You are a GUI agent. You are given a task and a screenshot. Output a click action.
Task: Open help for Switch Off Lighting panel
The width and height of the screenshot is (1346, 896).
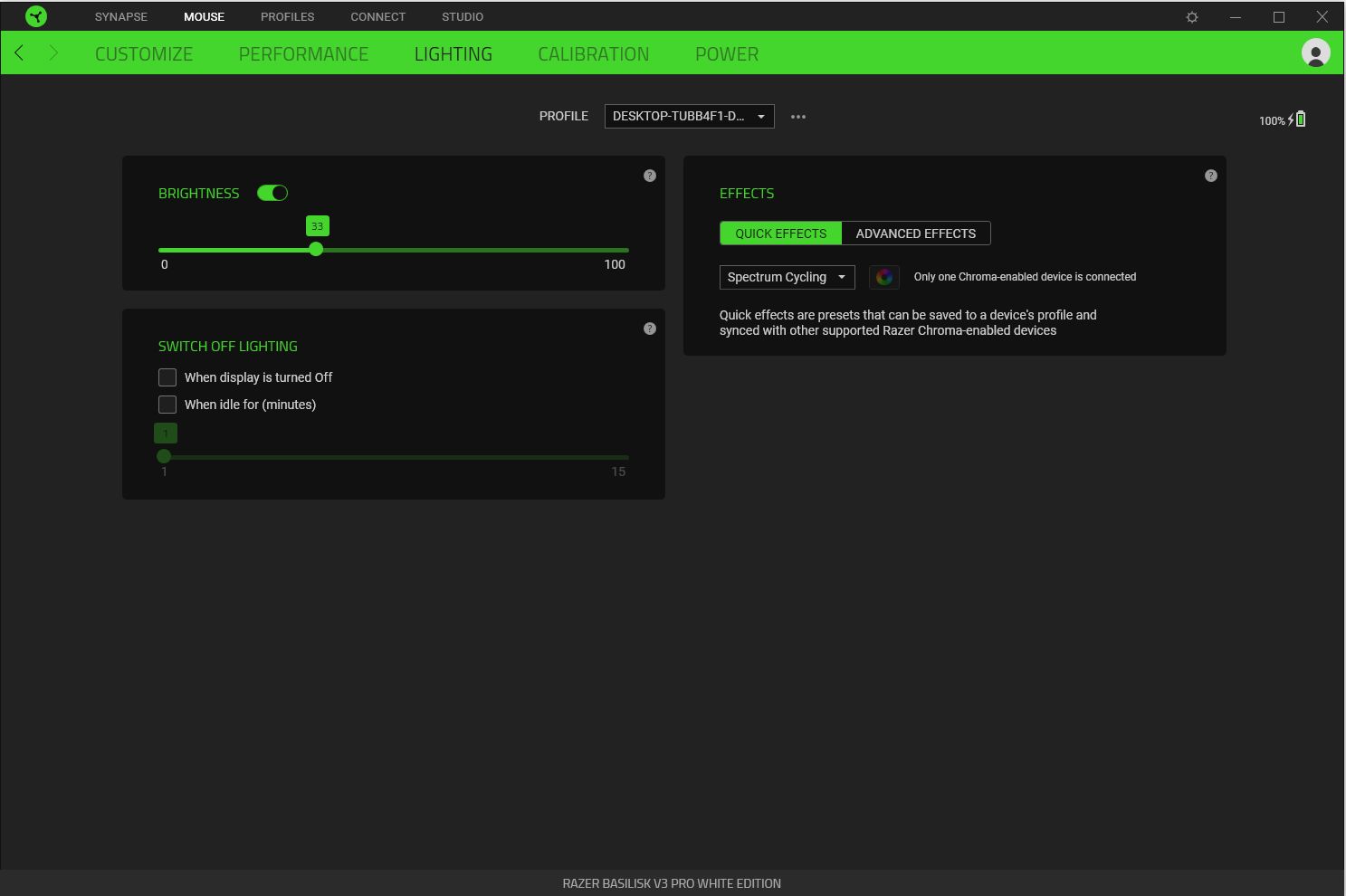(650, 329)
